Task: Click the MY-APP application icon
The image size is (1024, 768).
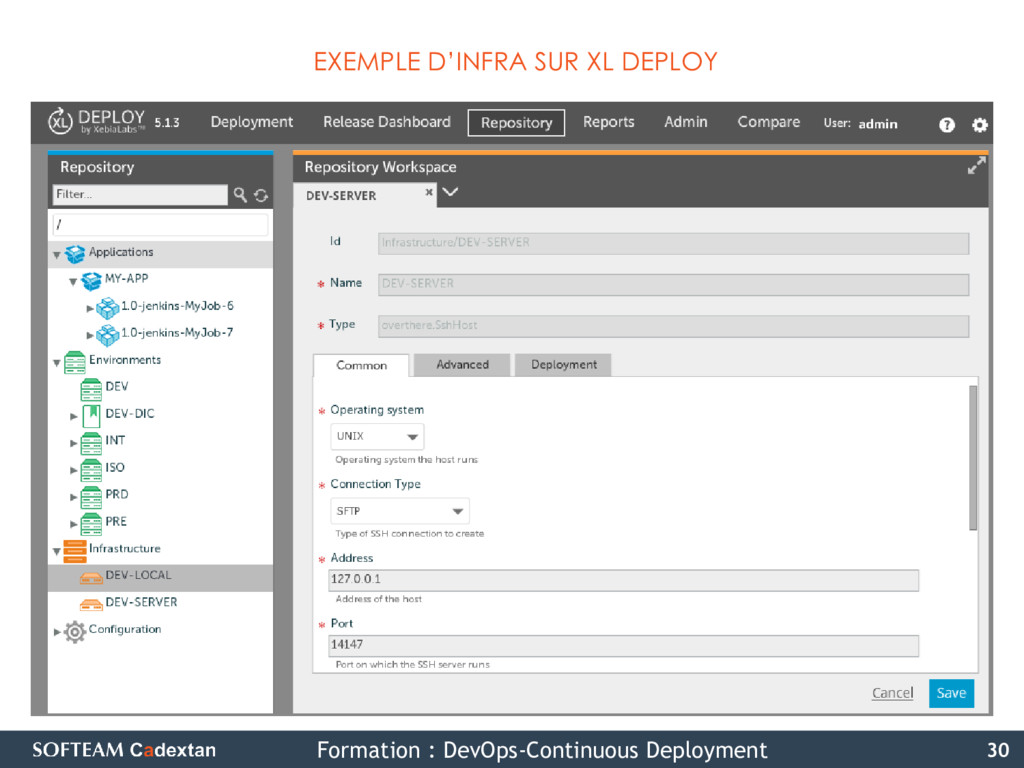Action: (x=91, y=281)
